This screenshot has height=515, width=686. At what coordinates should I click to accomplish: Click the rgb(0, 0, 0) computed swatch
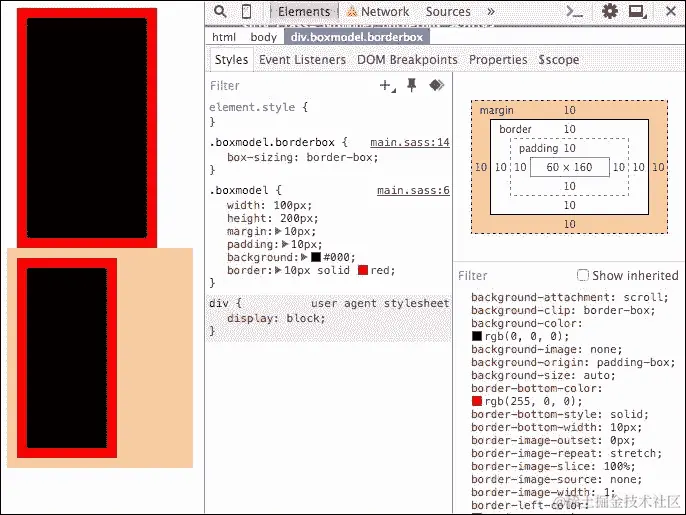(x=476, y=336)
